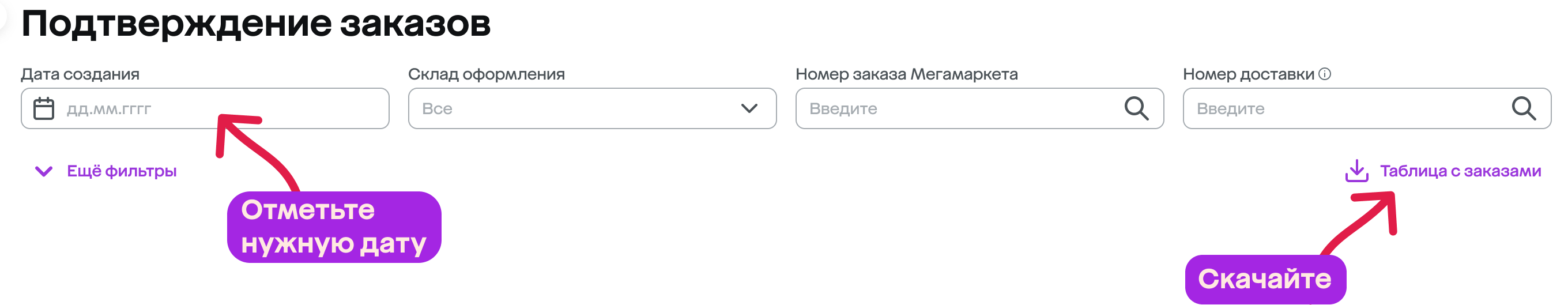The image size is (1568, 305).
Task: Select the Склад оформления combo box showing Все
Action: point(592,108)
